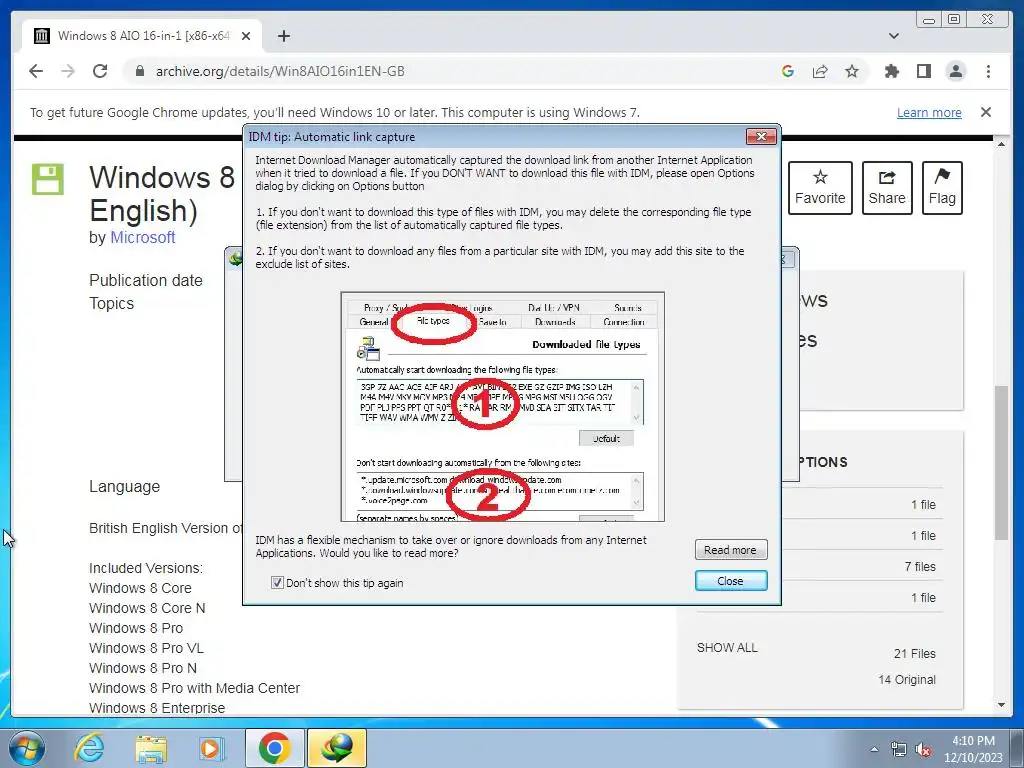Open Chrome profile avatar
Viewport: 1024px width, 768px height.
956,71
